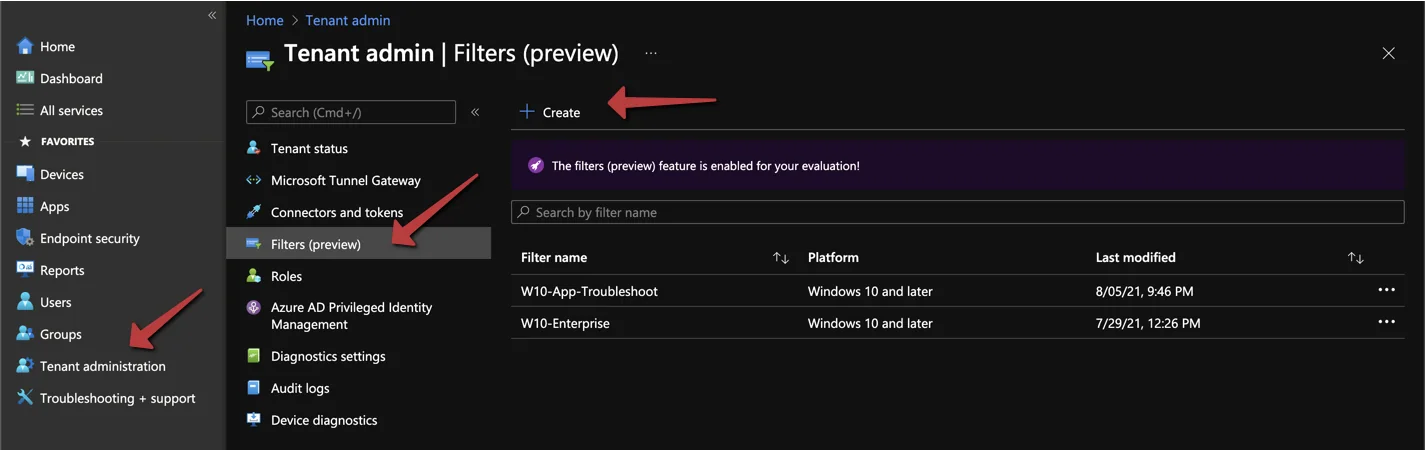1425x450 pixels.
Task: Collapse the main left navigation pane
Action: coord(212,15)
